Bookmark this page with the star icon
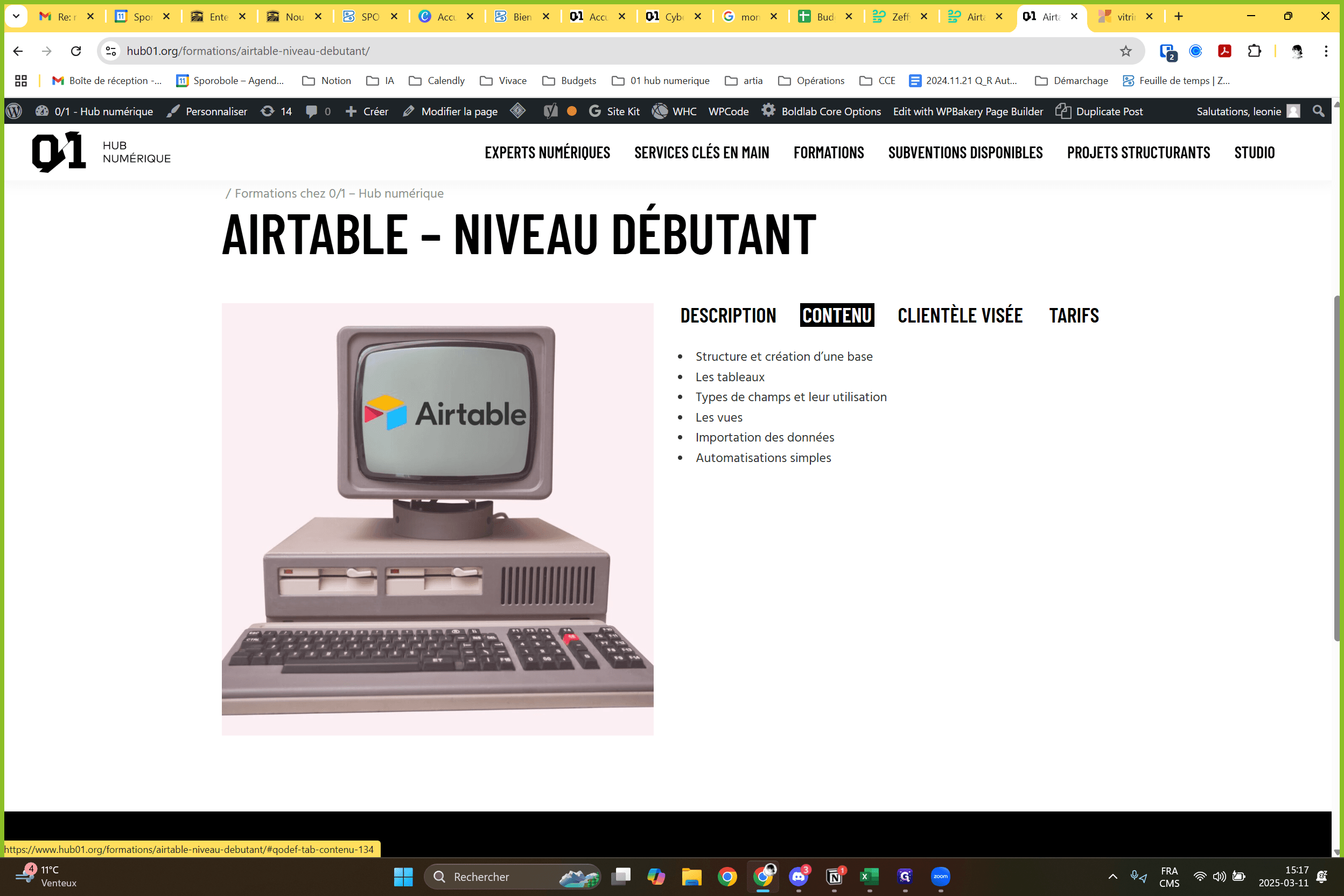The width and height of the screenshot is (1344, 896). point(1125,51)
